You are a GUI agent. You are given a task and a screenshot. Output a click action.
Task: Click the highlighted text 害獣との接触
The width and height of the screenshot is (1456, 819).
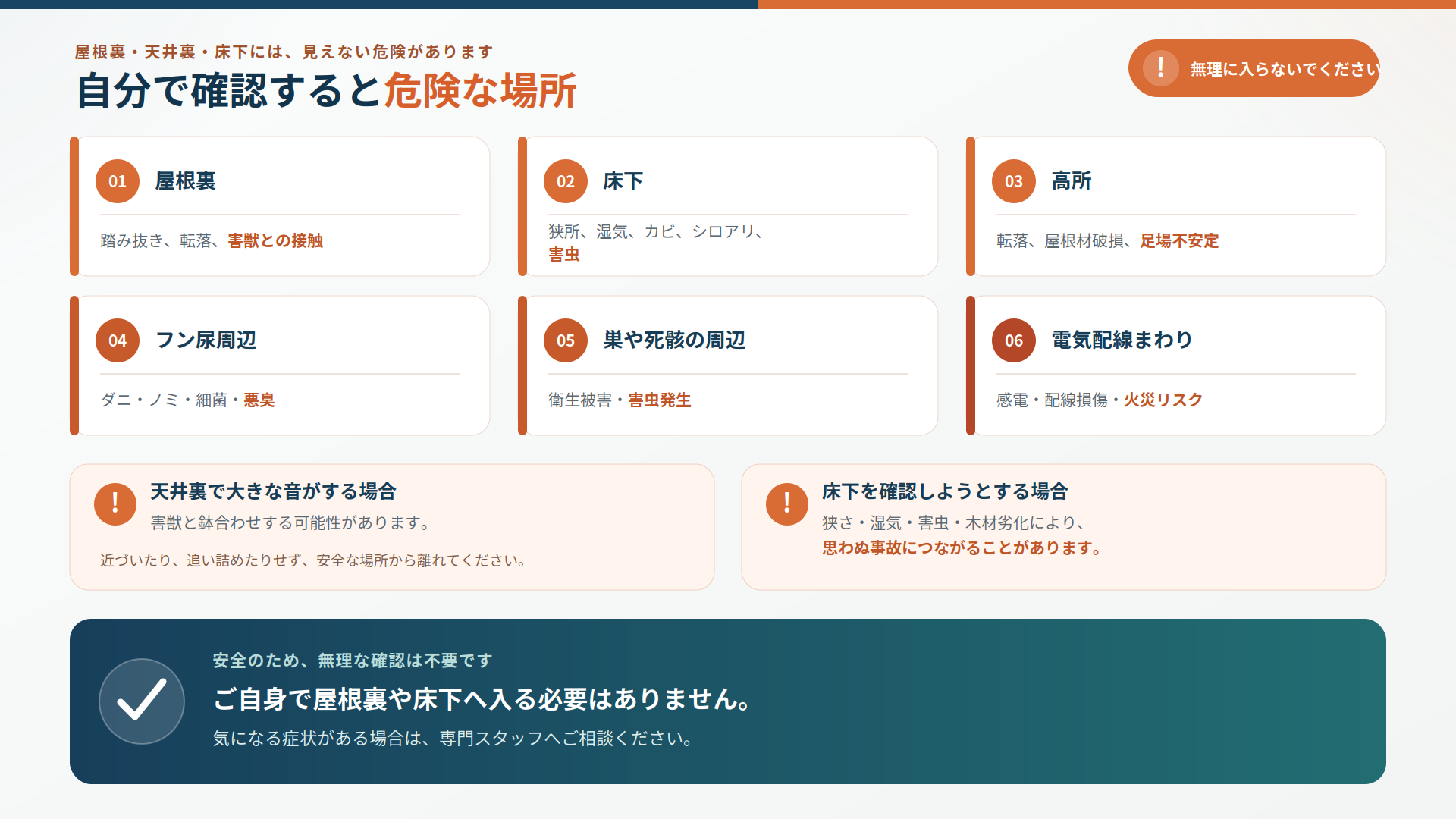[x=275, y=241]
